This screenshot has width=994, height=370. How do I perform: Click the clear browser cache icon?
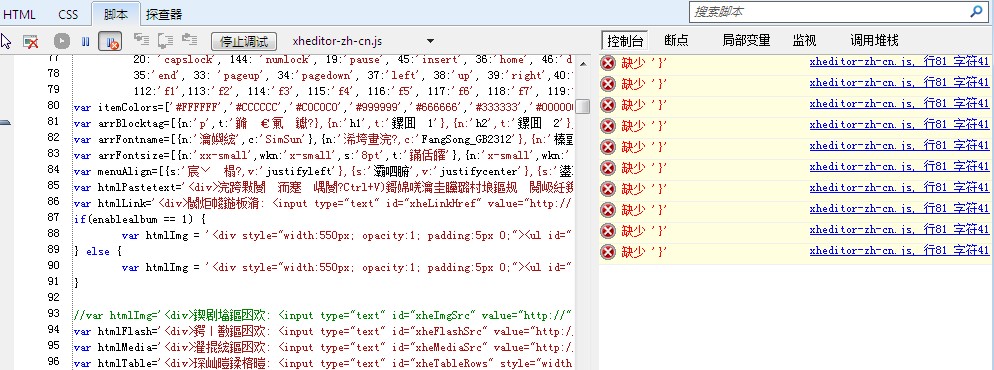click(x=30, y=42)
